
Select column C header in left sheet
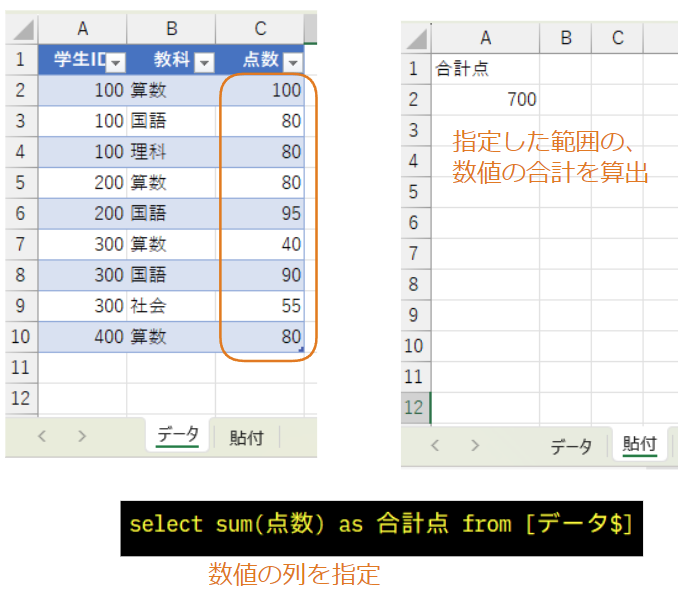point(260,29)
